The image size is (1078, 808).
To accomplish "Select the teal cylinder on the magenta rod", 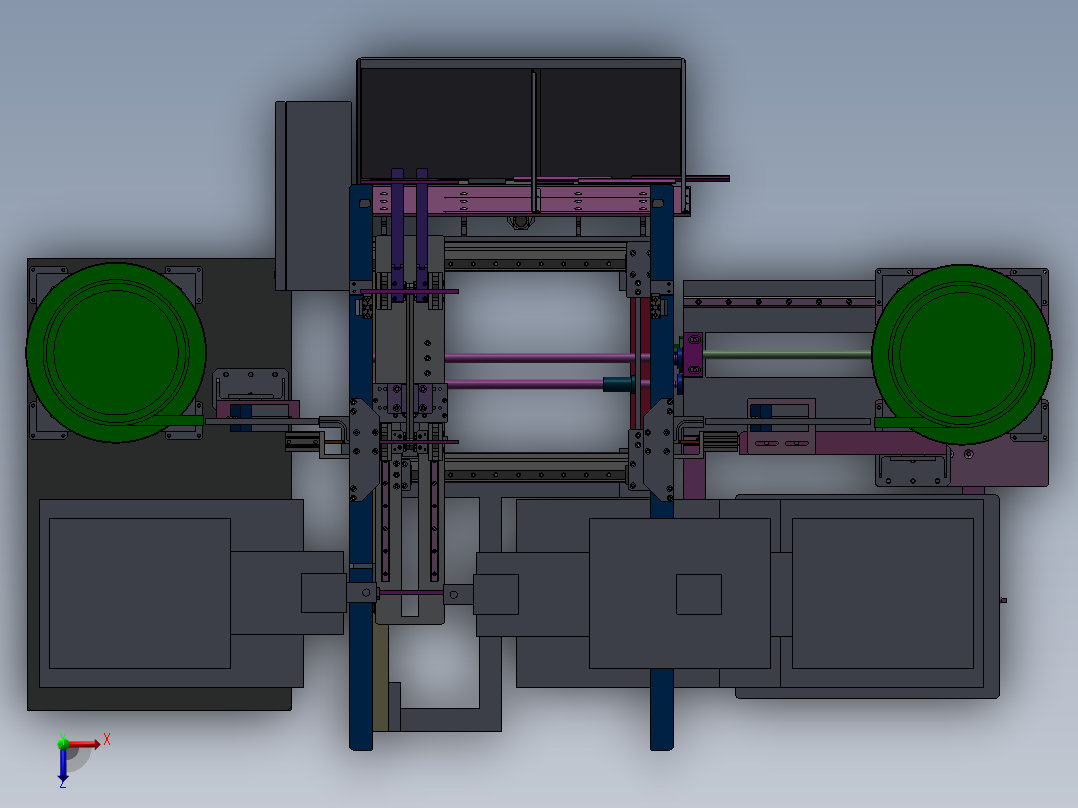I will (x=619, y=384).
